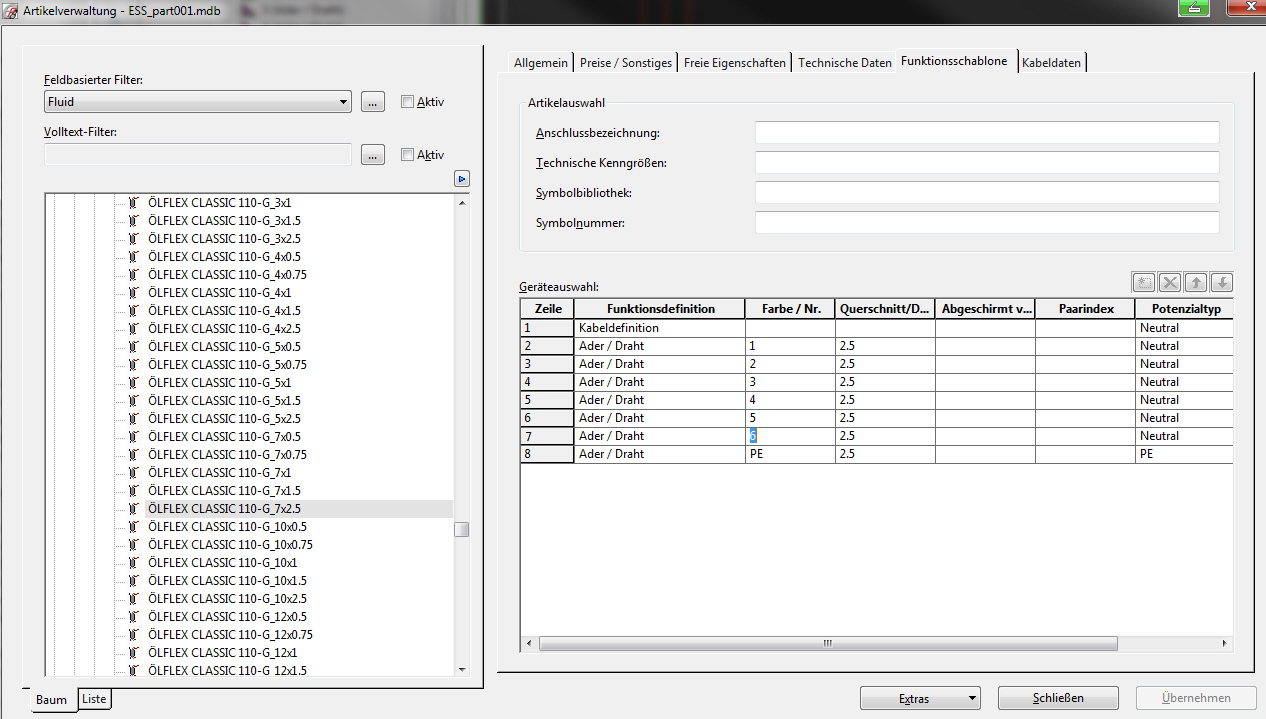Click the Symbolbibliothek input field
This screenshot has height=719, width=1266.
987,192
